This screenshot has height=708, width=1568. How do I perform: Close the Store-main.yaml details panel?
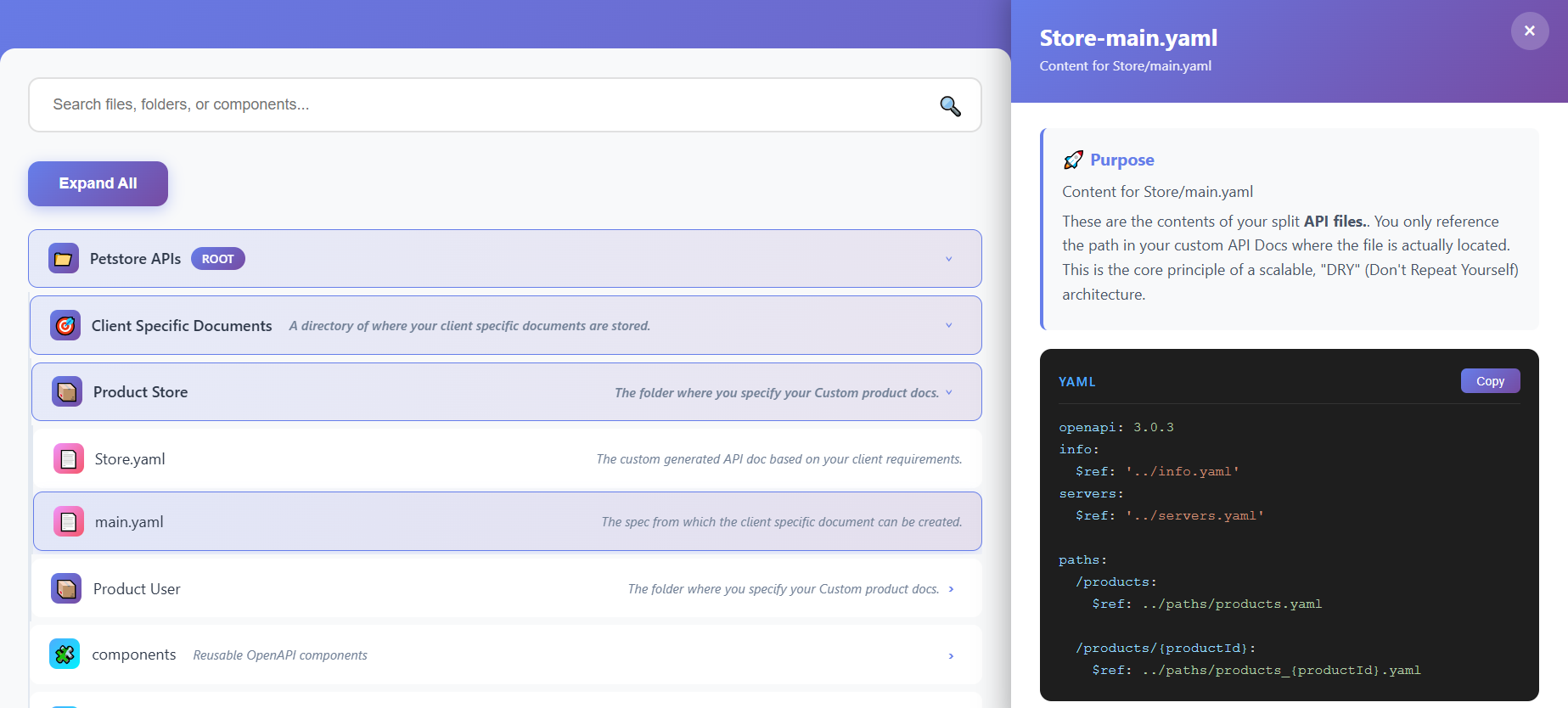pos(1529,31)
